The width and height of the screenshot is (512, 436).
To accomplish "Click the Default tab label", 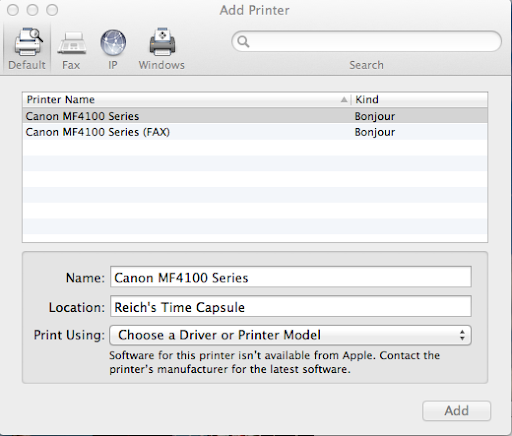I will point(27,65).
